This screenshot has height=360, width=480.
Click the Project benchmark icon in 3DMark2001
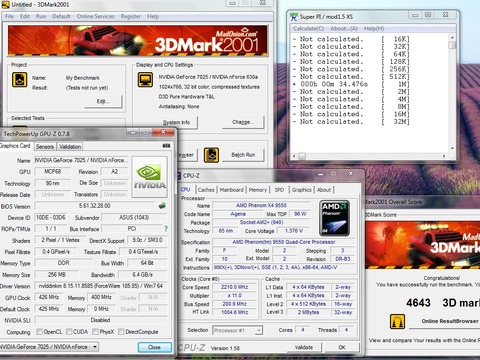[x=20, y=80]
